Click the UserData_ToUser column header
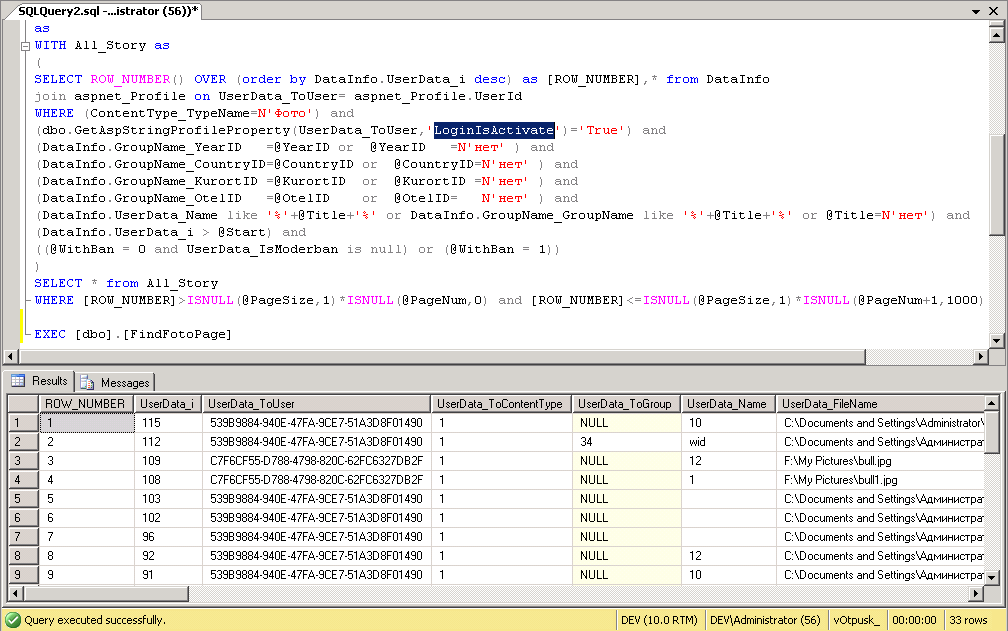The width and height of the screenshot is (1008, 631). pos(316,404)
